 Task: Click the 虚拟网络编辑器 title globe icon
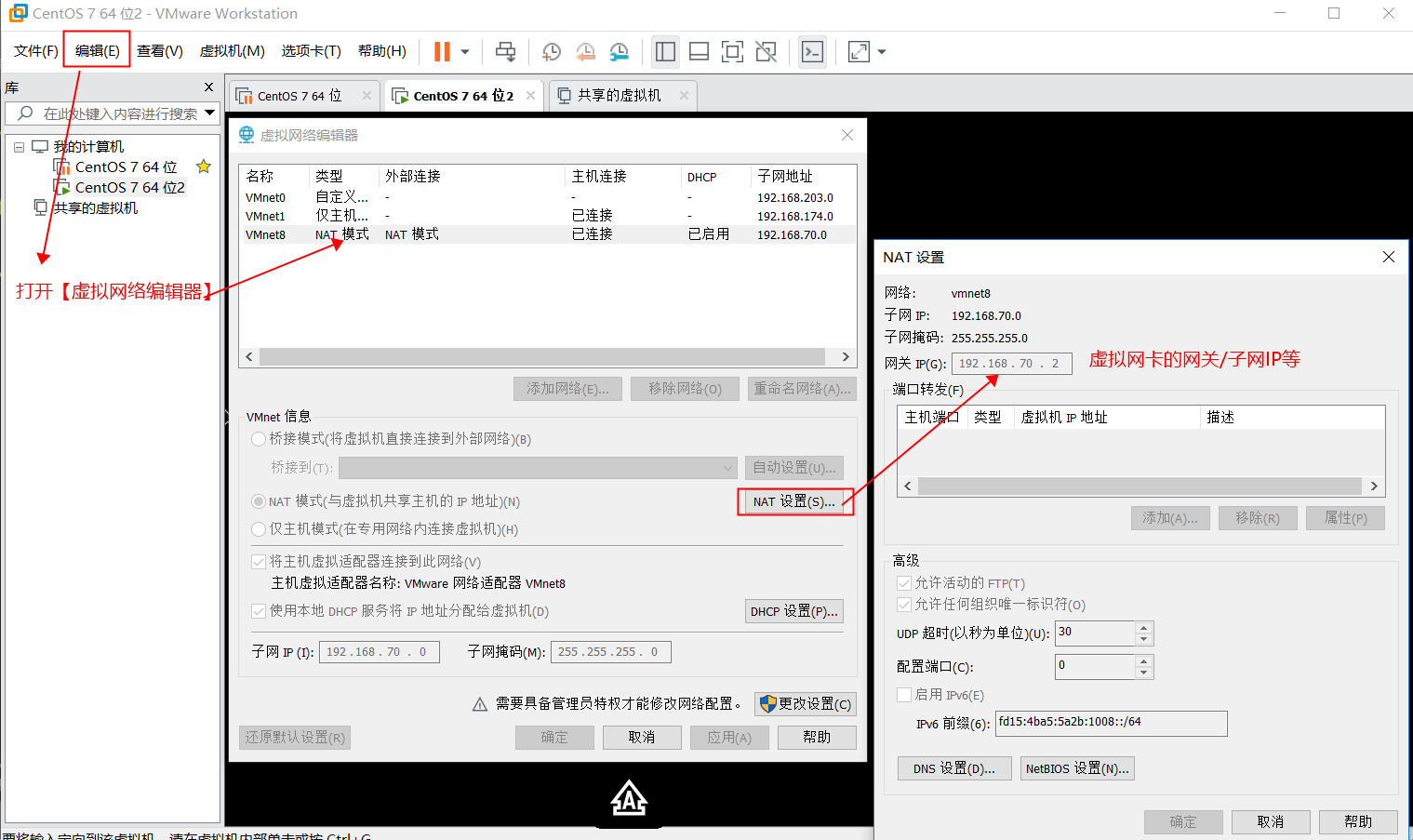coord(247,135)
